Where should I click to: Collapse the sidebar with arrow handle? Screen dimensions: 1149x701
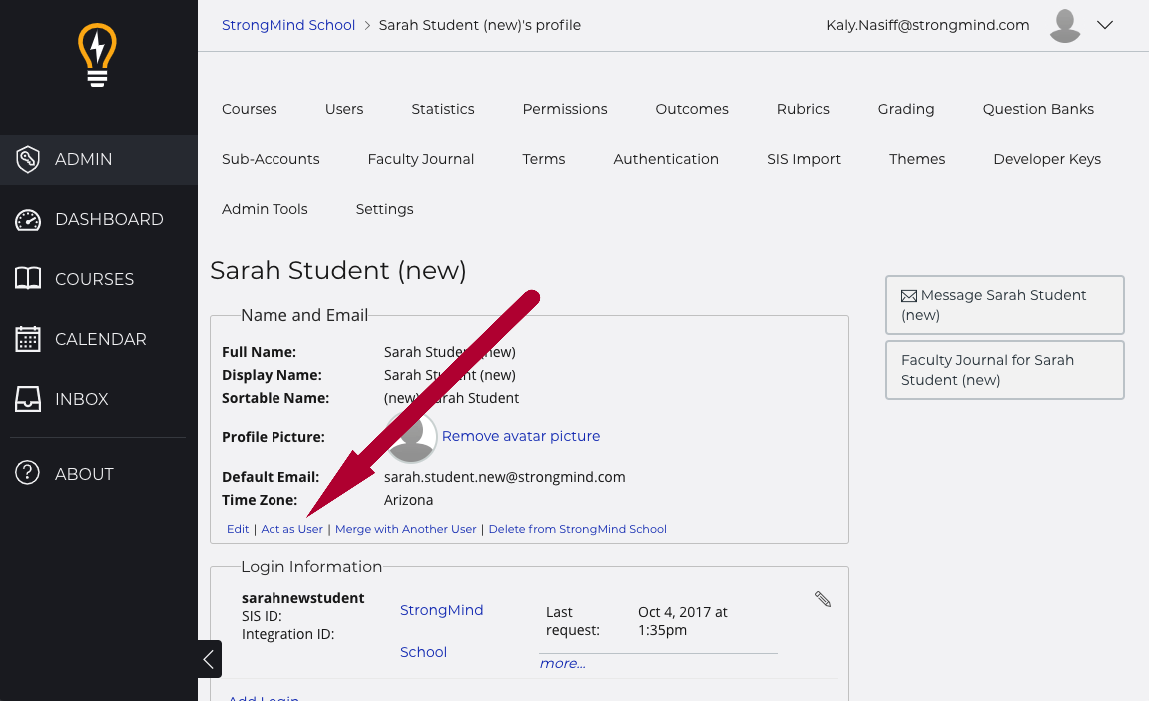pos(209,659)
